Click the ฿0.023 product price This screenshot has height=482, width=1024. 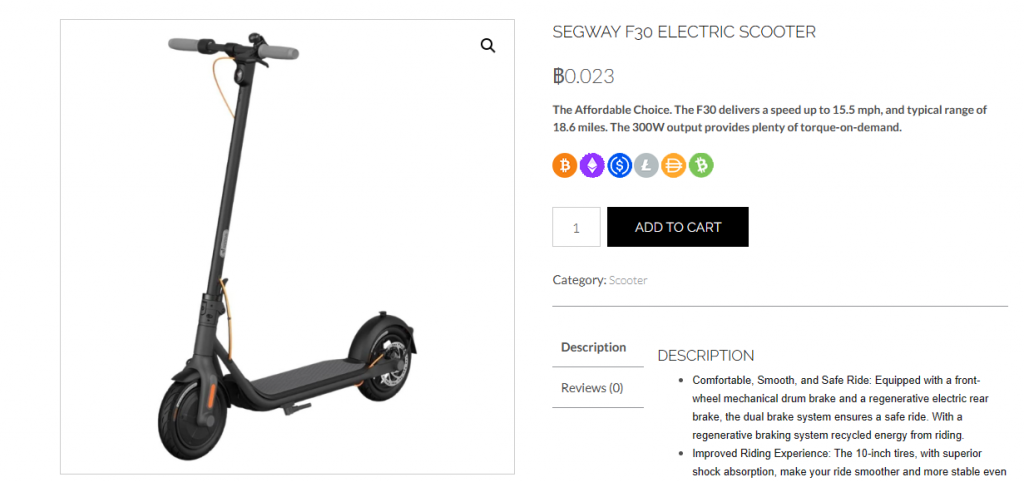point(584,76)
